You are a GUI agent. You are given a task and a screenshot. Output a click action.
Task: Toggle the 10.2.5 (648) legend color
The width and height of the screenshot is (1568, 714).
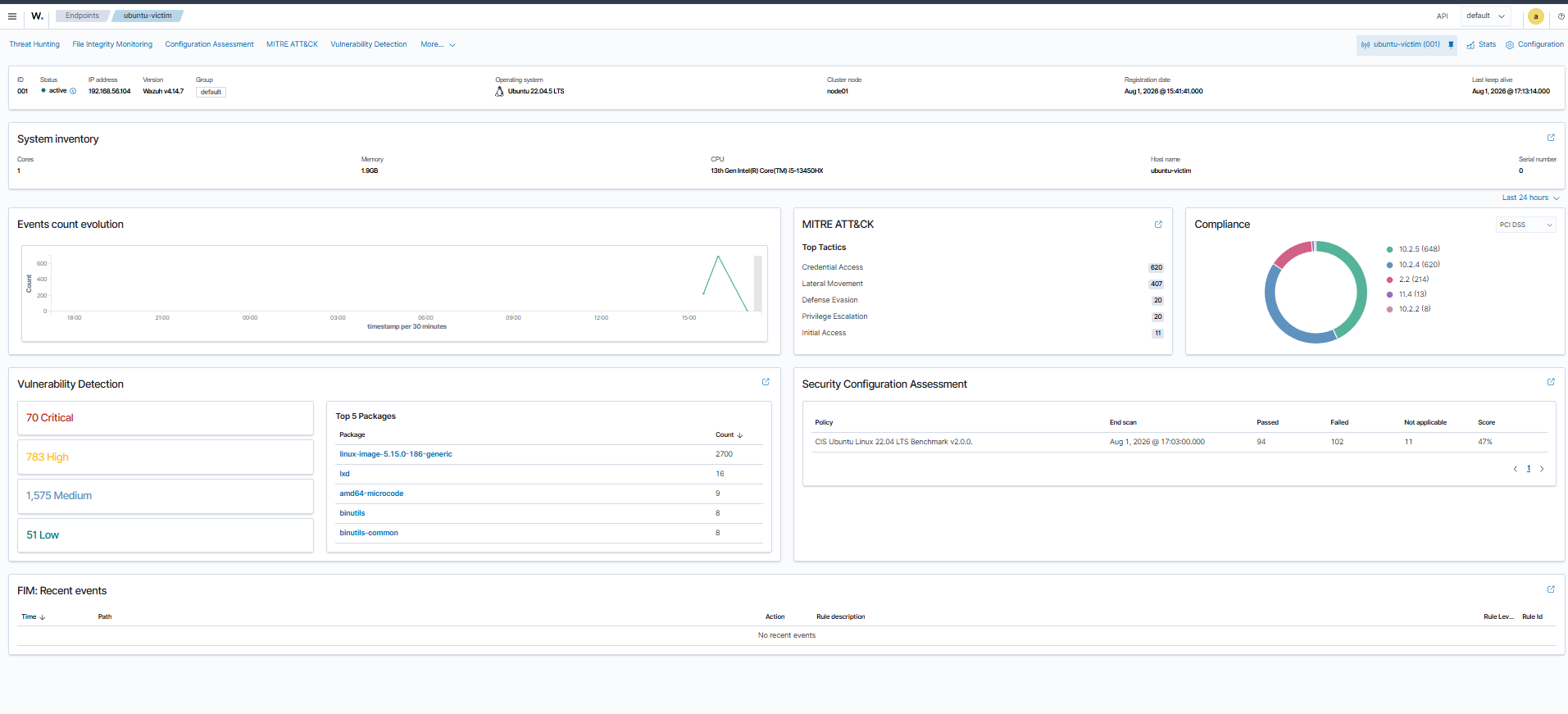pos(1389,249)
